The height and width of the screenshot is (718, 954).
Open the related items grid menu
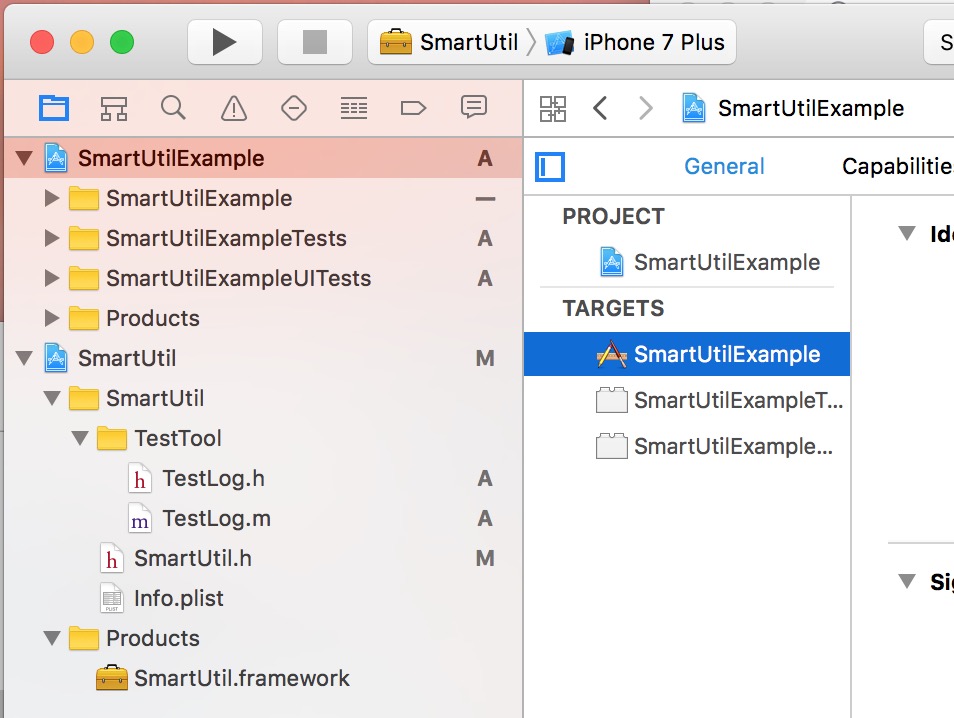pyautogui.click(x=553, y=109)
